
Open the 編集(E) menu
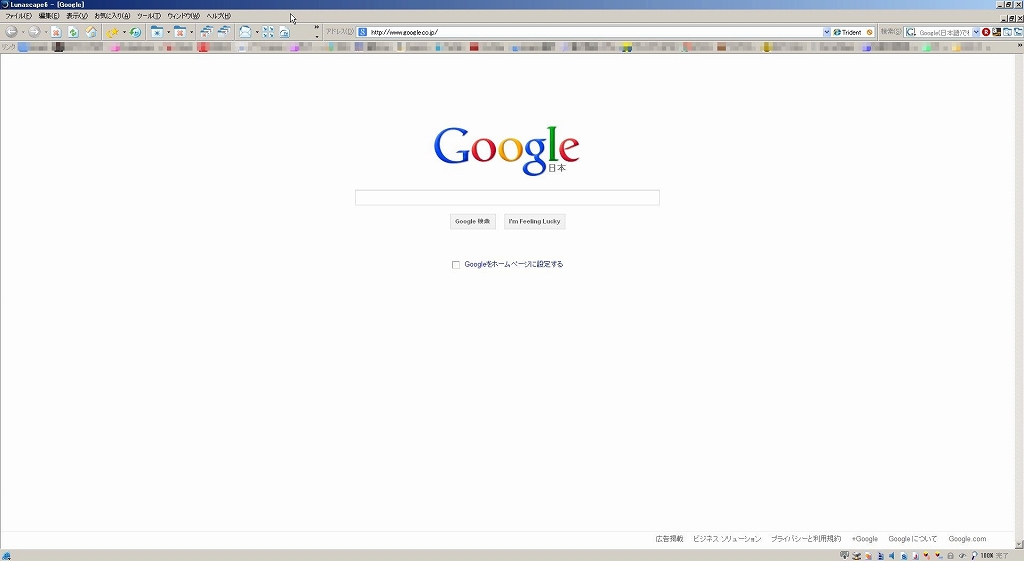point(49,16)
